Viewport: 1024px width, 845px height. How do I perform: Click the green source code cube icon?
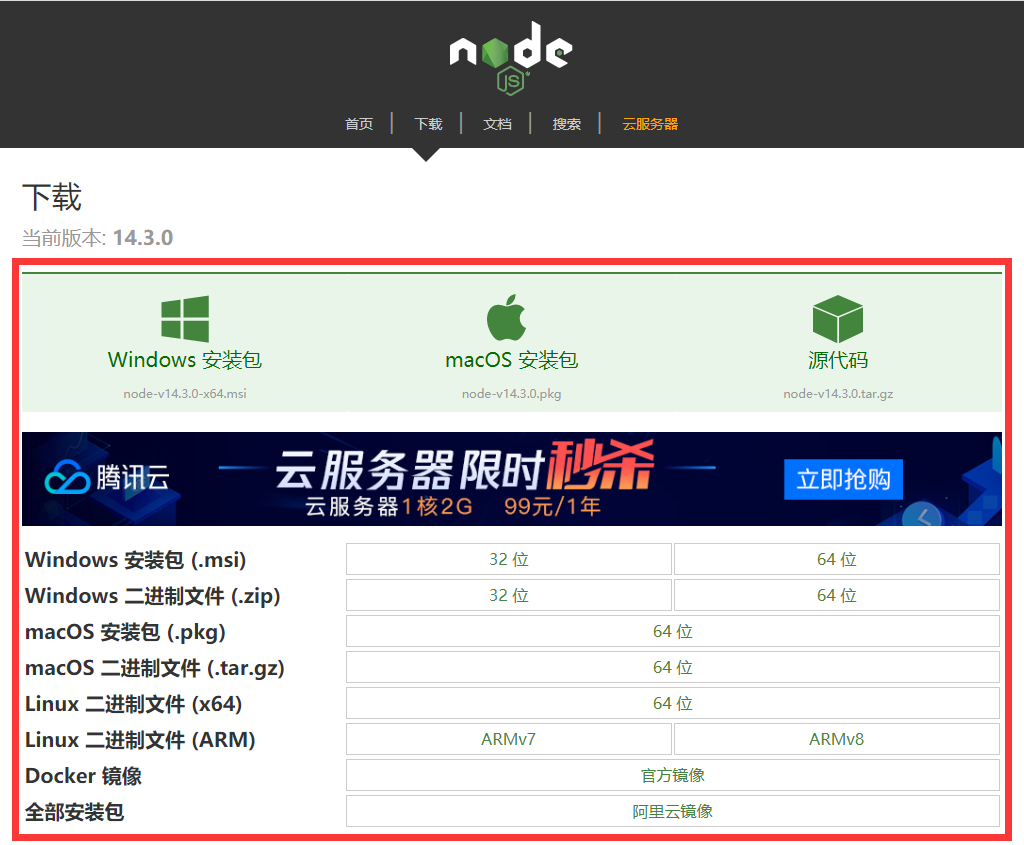click(x=838, y=319)
